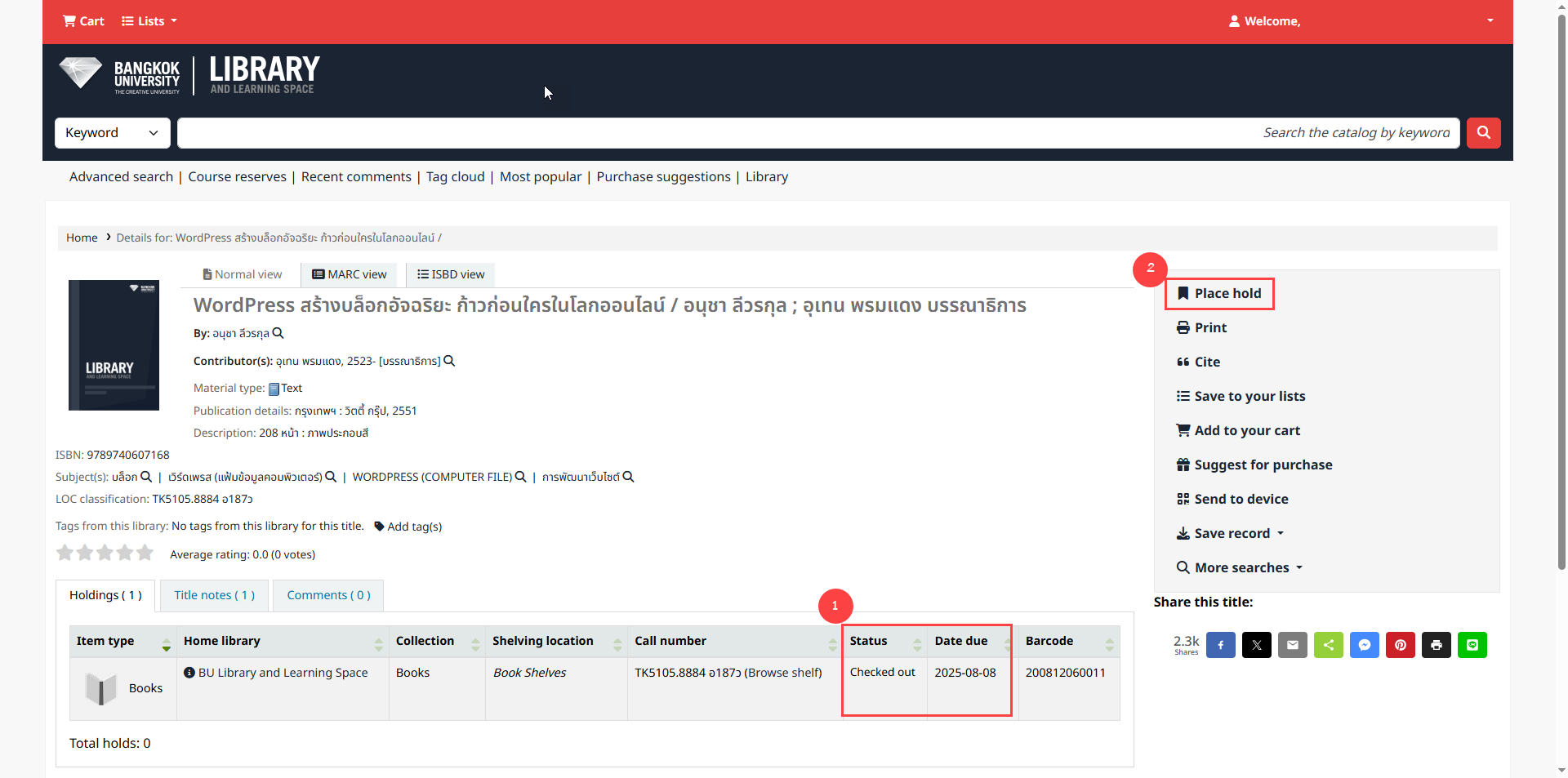Open Recent comments
The width and height of the screenshot is (1568, 778).
(x=356, y=177)
